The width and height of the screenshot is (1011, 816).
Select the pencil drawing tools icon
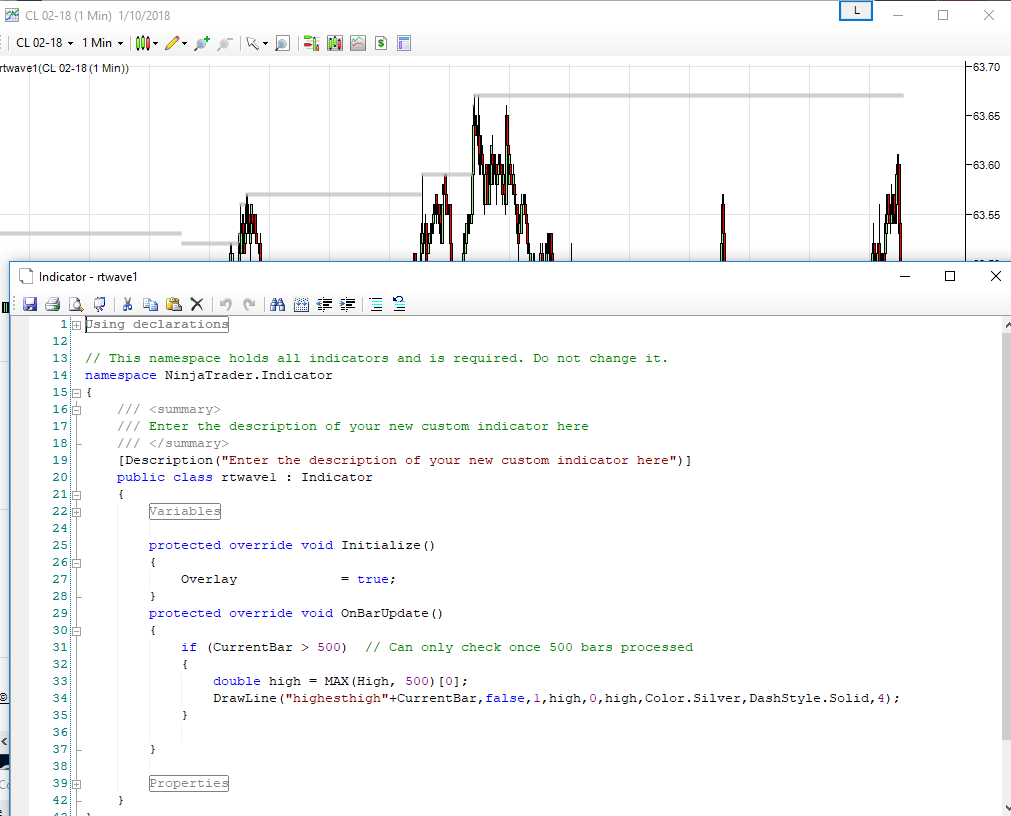[x=172, y=43]
